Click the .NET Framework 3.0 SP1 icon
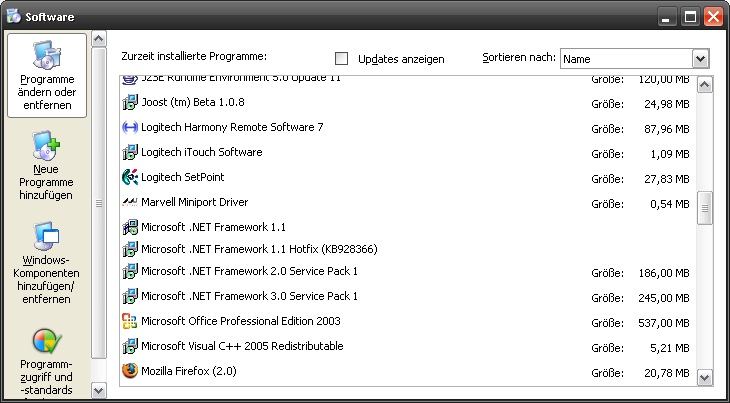The image size is (730, 403). 130,296
